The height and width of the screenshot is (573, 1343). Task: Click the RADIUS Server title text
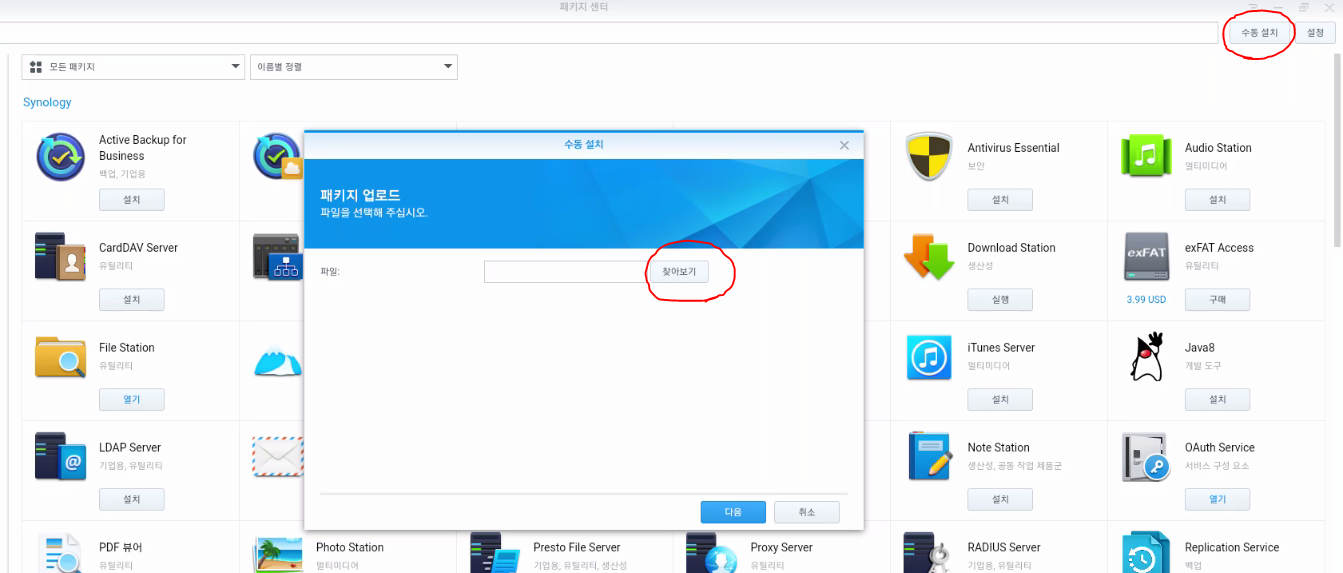tap(1004, 548)
